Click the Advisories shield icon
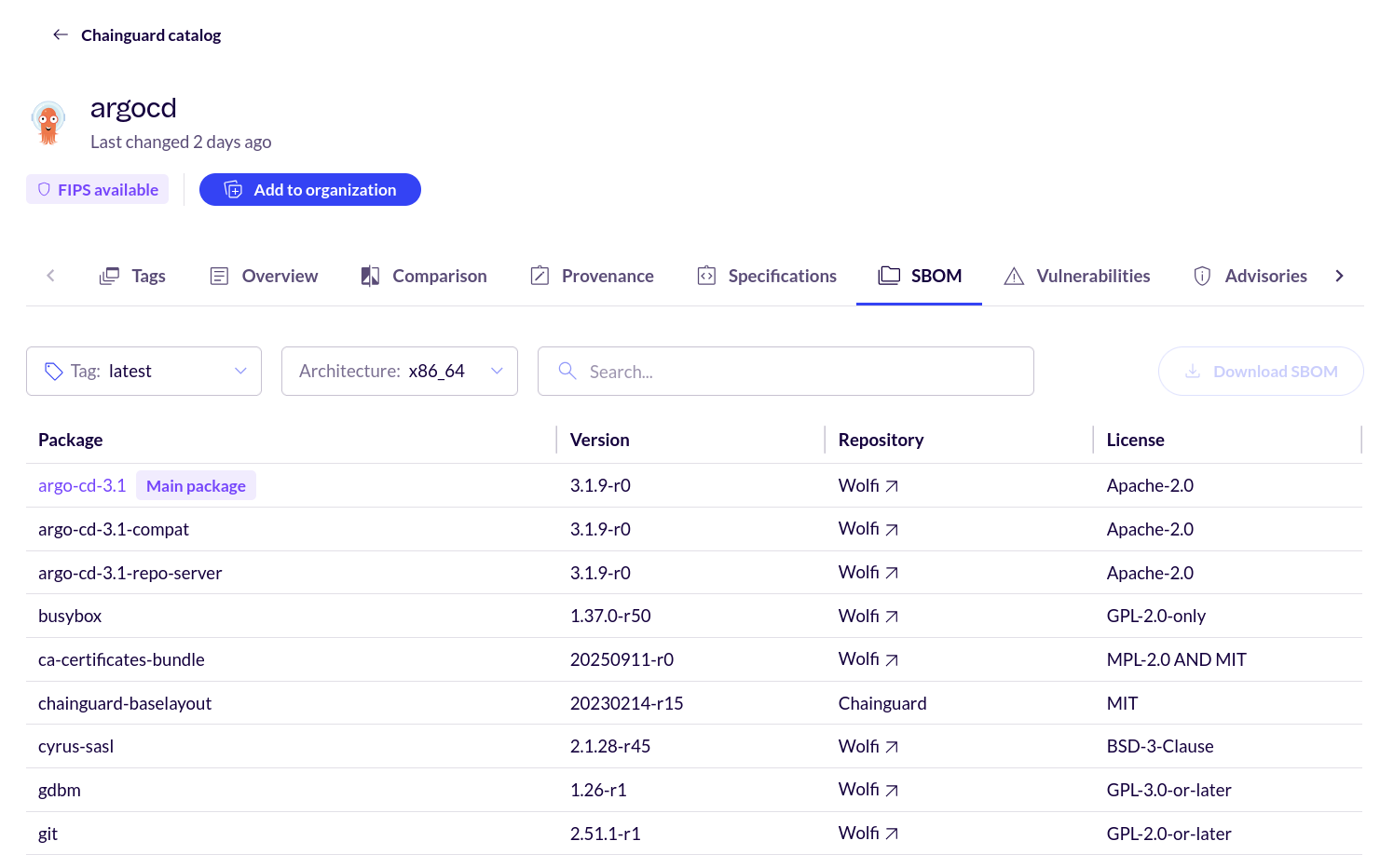The width and height of the screenshot is (1380, 868). click(1201, 276)
